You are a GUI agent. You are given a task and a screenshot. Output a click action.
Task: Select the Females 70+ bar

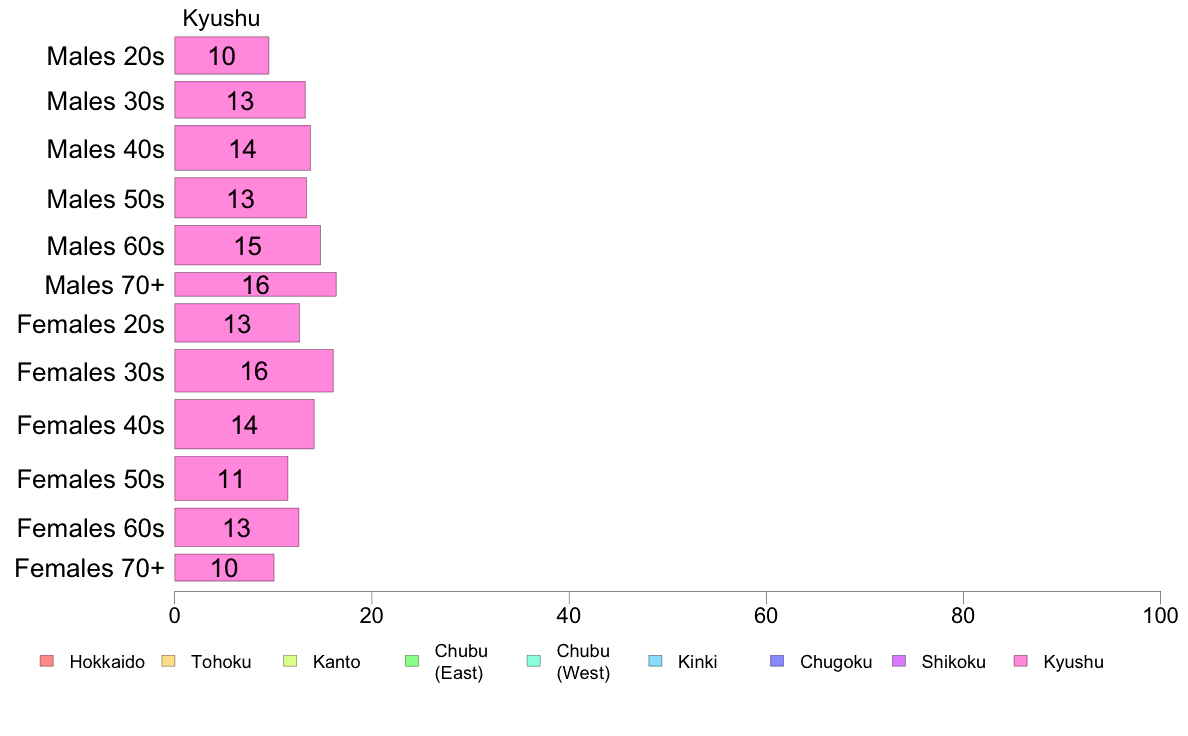click(224, 568)
